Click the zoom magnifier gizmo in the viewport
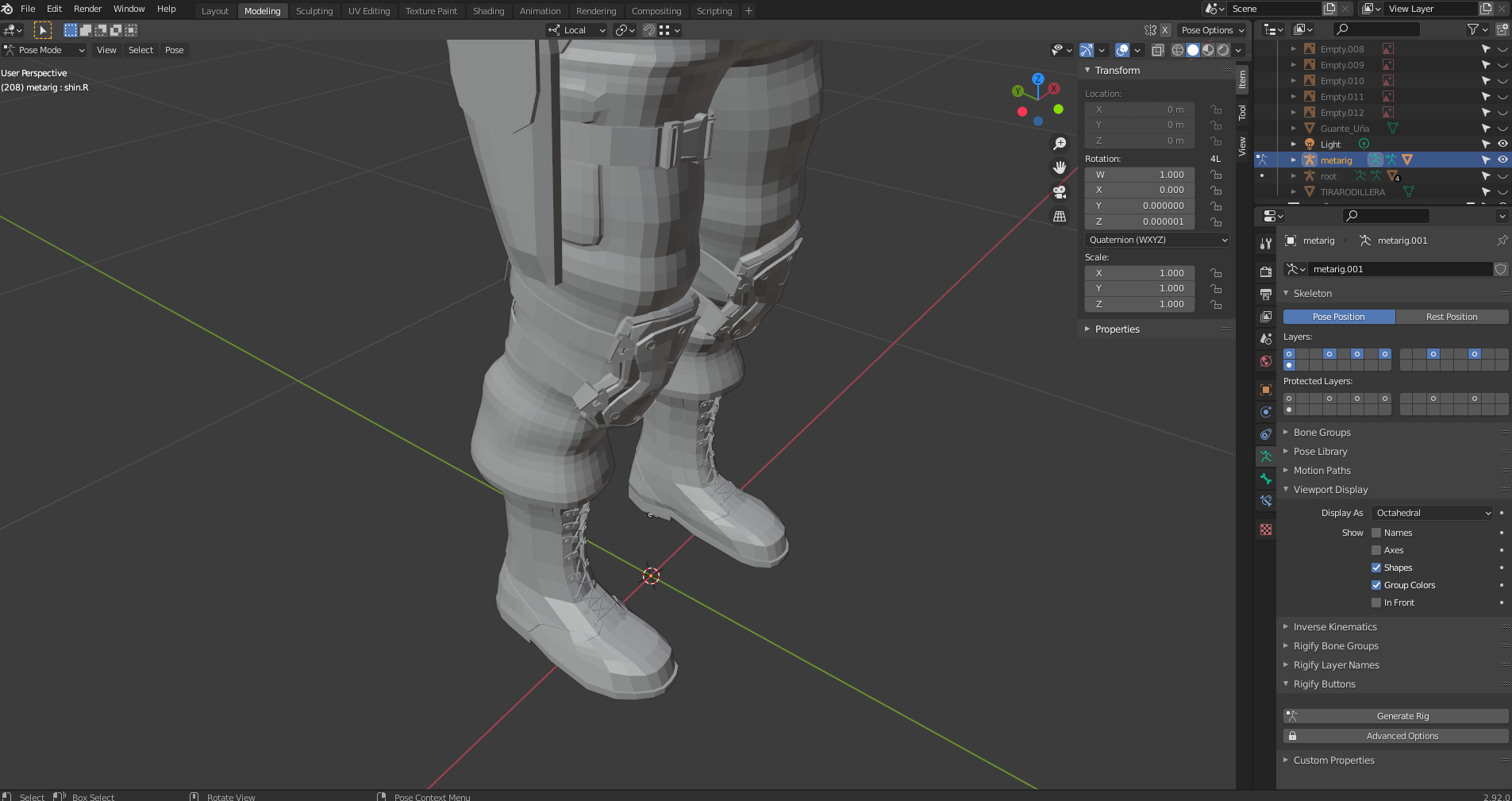Screen dimensions: 1512x801 coord(1060,144)
